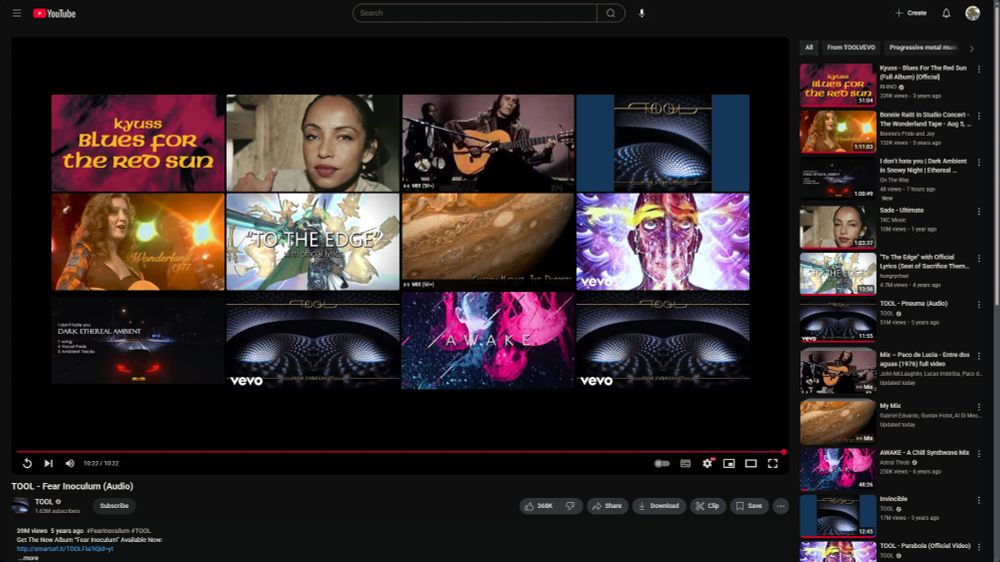Image resolution: width=1000 pixels, height=562 pixels.
Task: Expand more filter chips with right chevron
Action: pyautogui.click(x=971, y=48)
